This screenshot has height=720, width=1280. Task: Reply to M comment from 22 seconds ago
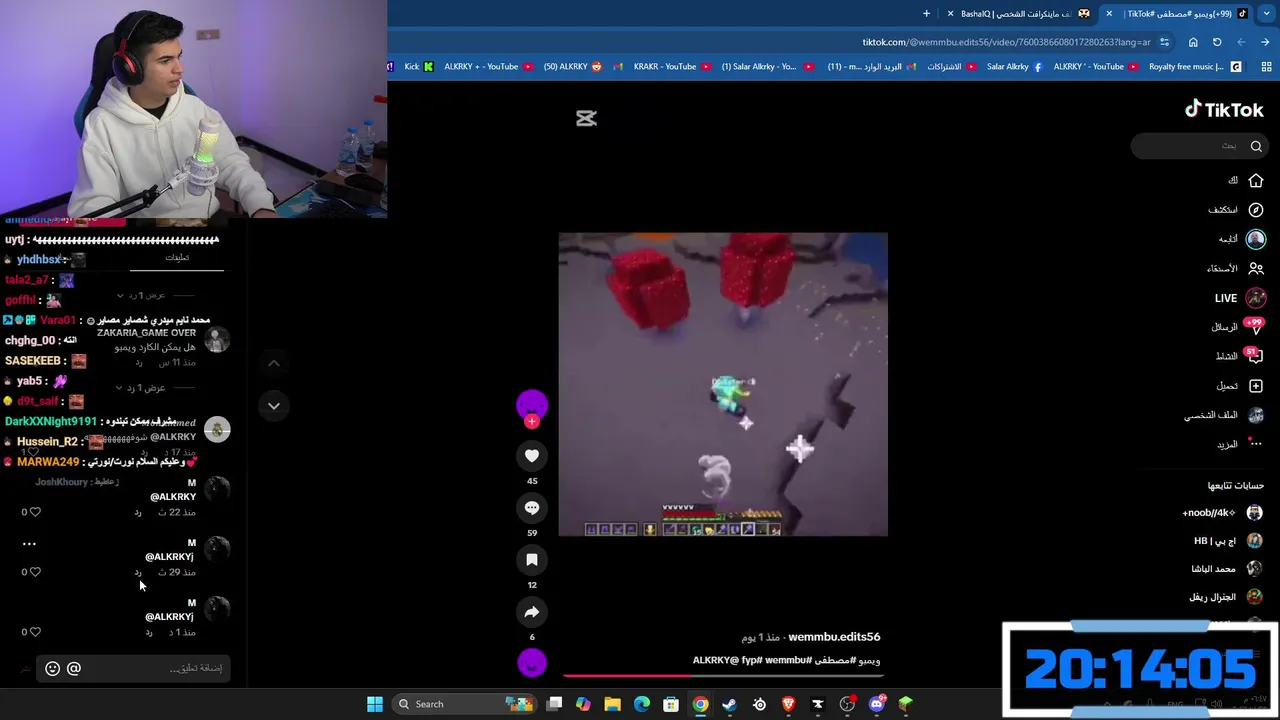[138, 513]
